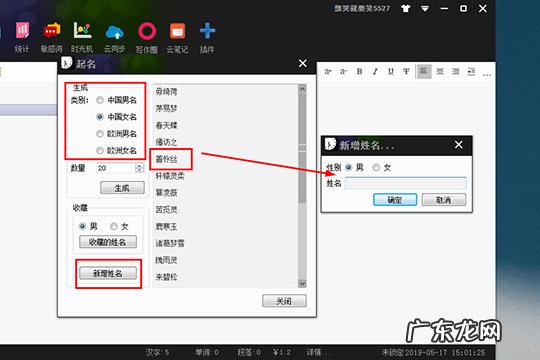
Task: Open 收藏的姓名 saved names
Action: pos(108,242)
